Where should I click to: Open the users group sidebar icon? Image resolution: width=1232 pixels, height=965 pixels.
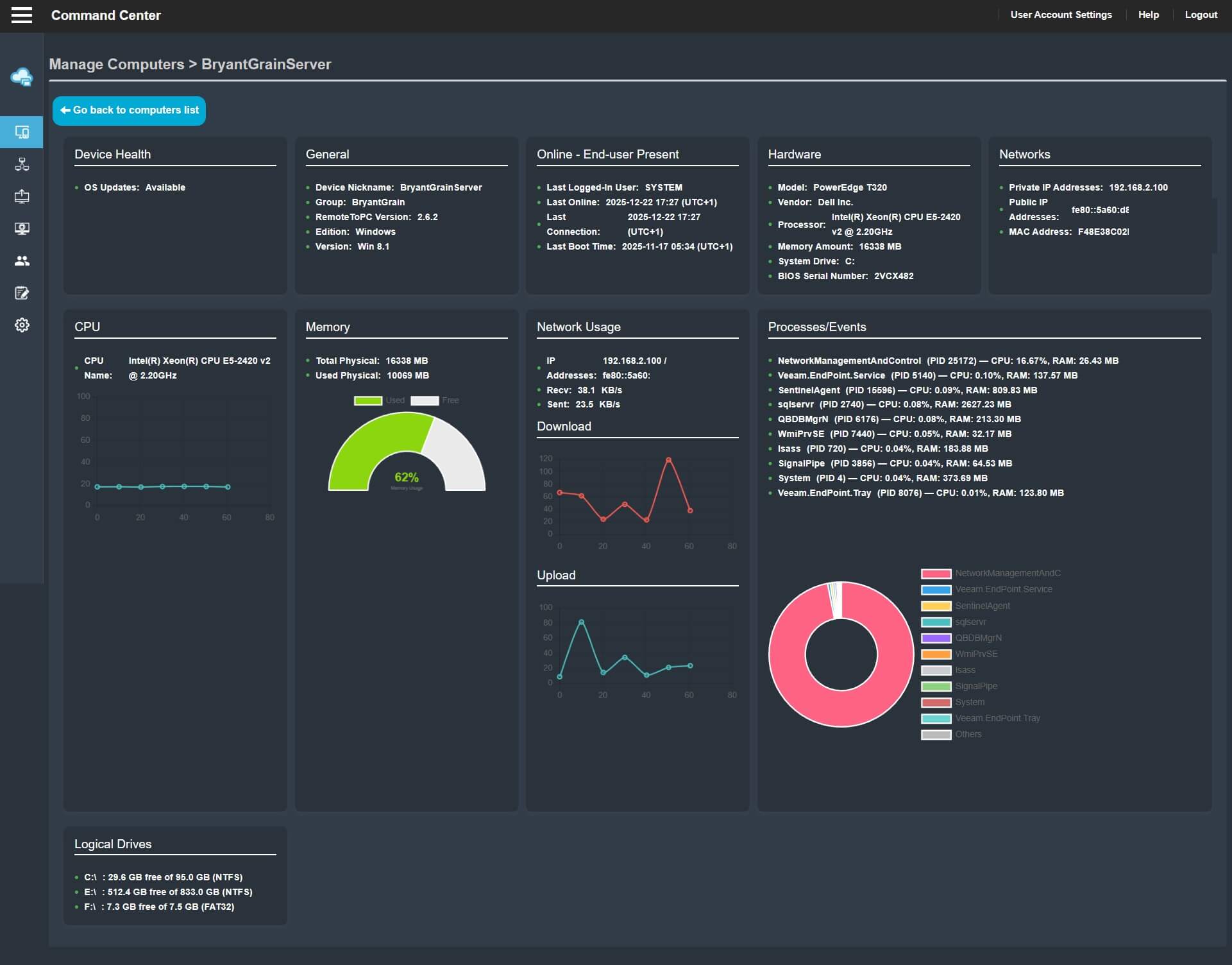point(22,260)
